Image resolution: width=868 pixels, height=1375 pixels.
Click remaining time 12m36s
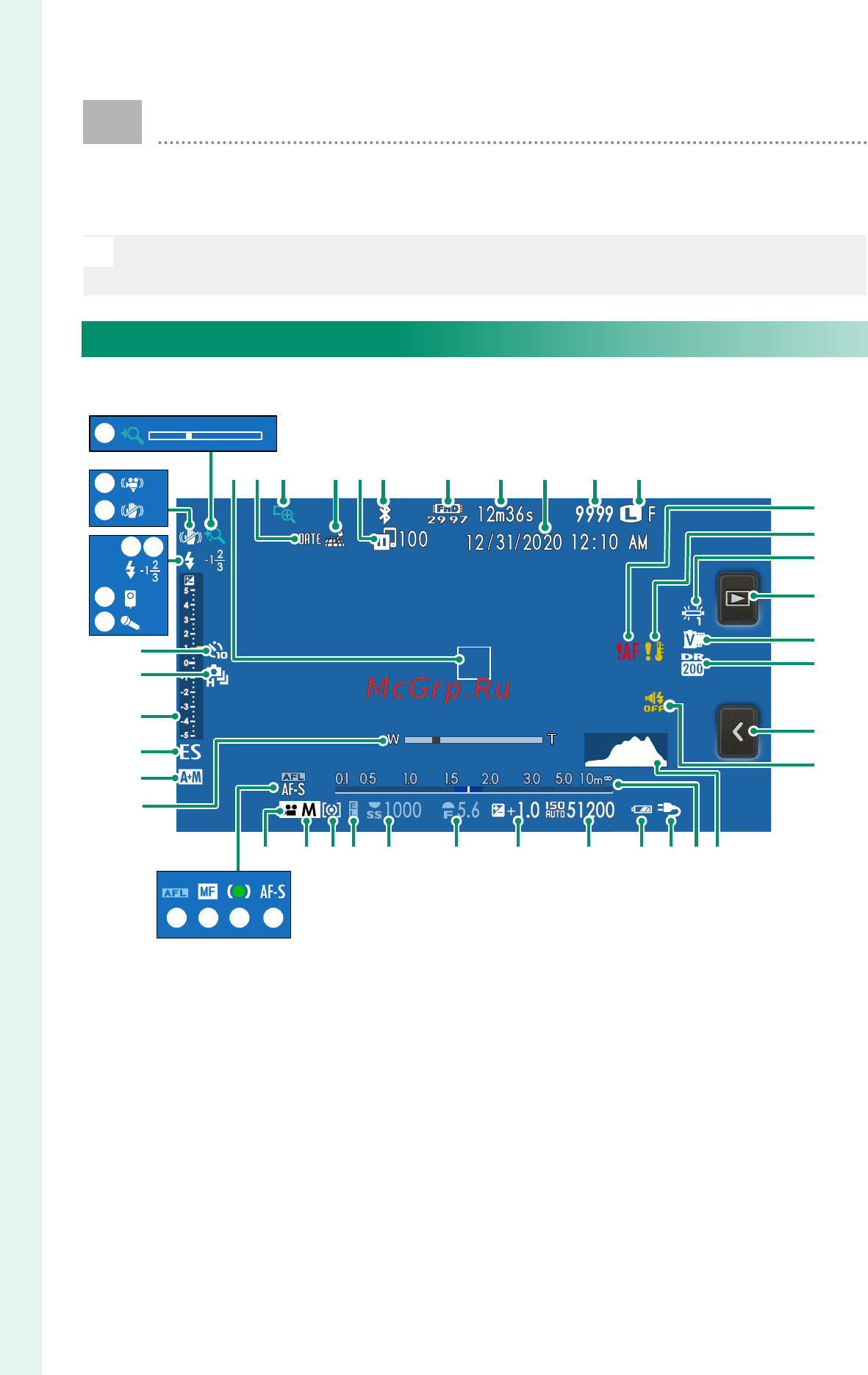tap(505, 514)
